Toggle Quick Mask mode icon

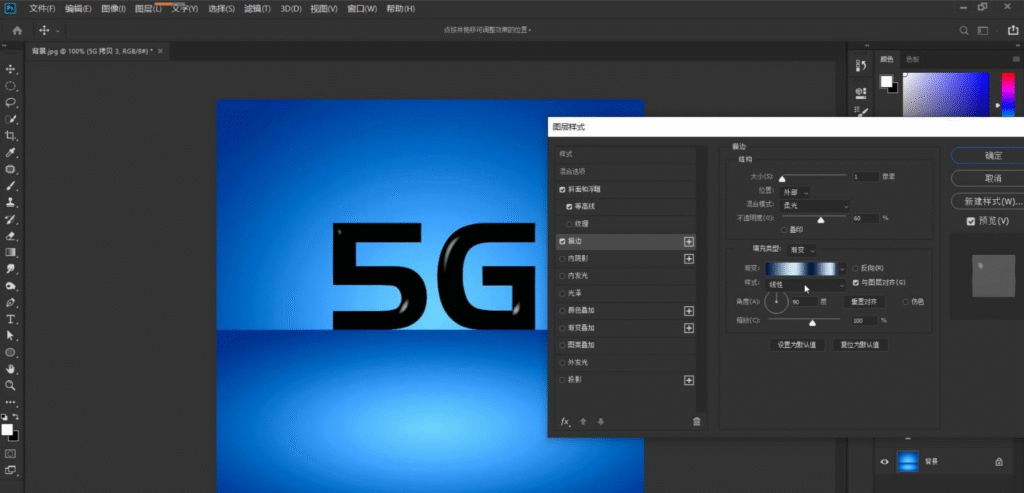click(x=10, y=453)
